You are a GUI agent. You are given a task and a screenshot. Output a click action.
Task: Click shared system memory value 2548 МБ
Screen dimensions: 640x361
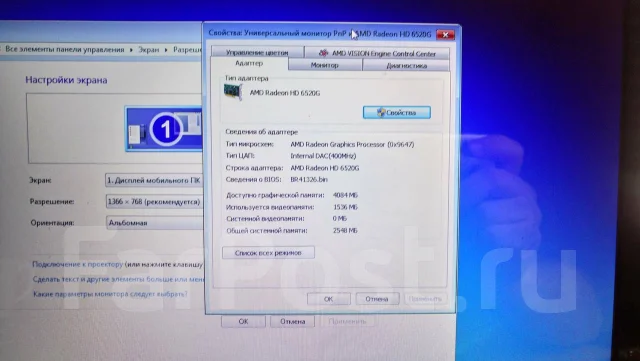coord(345,231)
